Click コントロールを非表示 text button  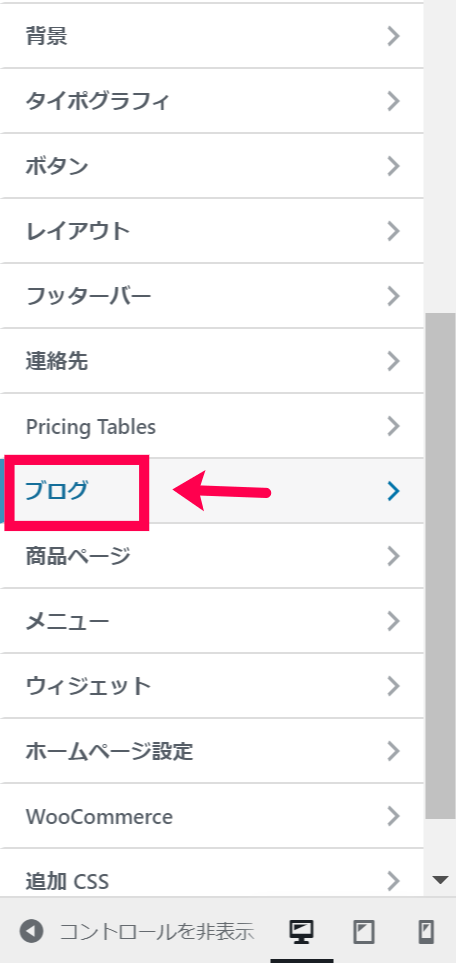click(x=157, y=932)
